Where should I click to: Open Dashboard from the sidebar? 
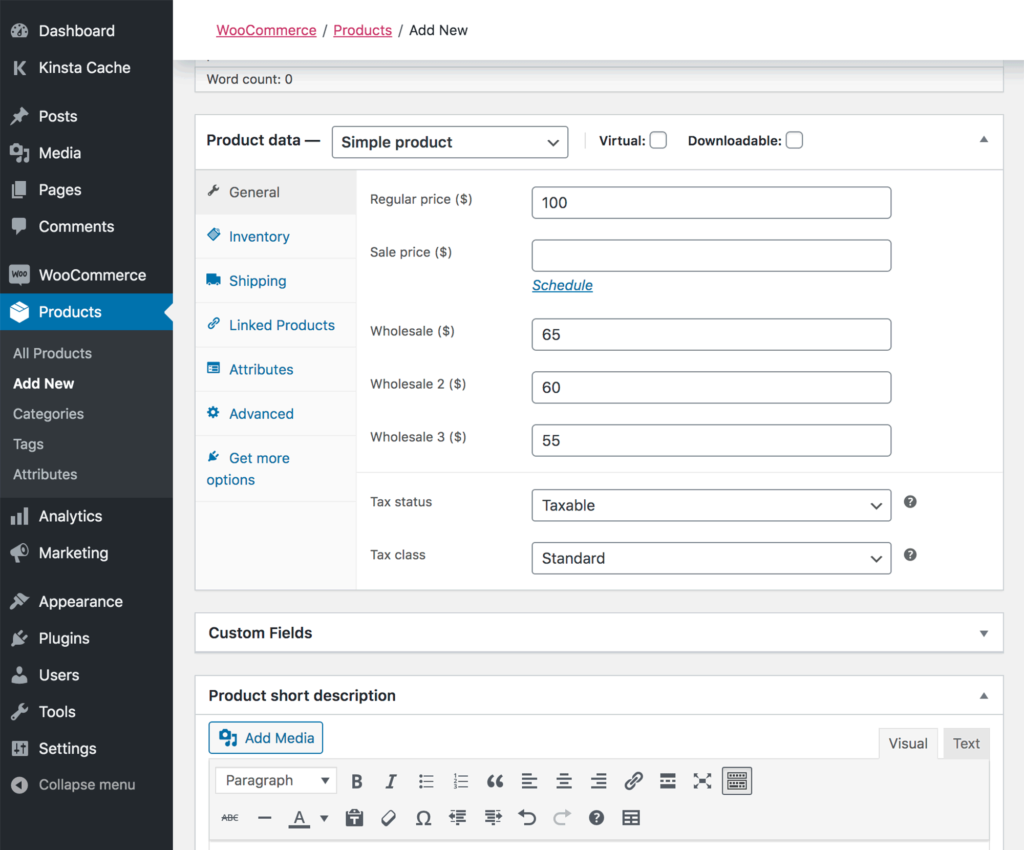point(86,31)
